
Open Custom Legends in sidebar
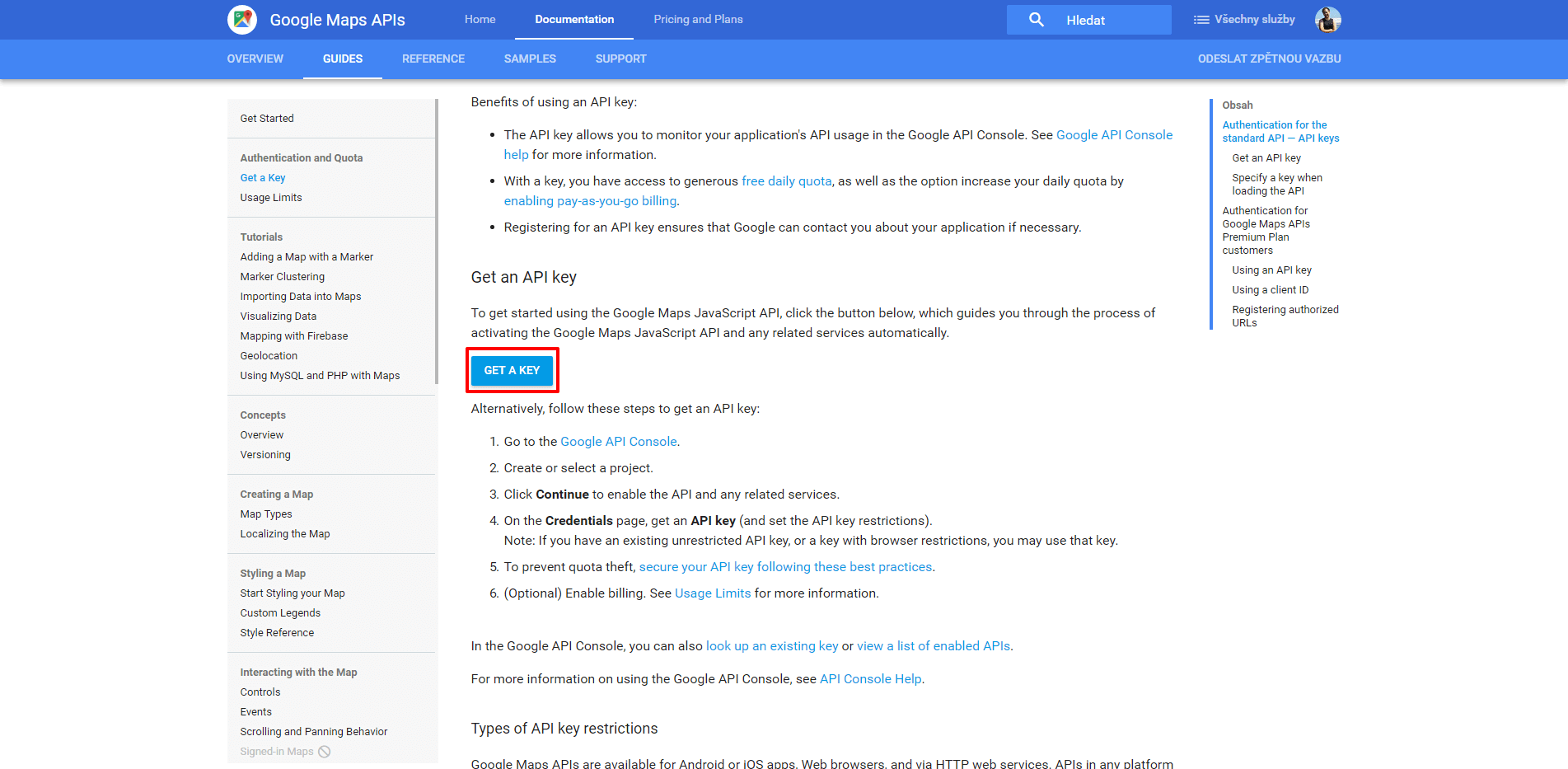click(x=280, y=613)
